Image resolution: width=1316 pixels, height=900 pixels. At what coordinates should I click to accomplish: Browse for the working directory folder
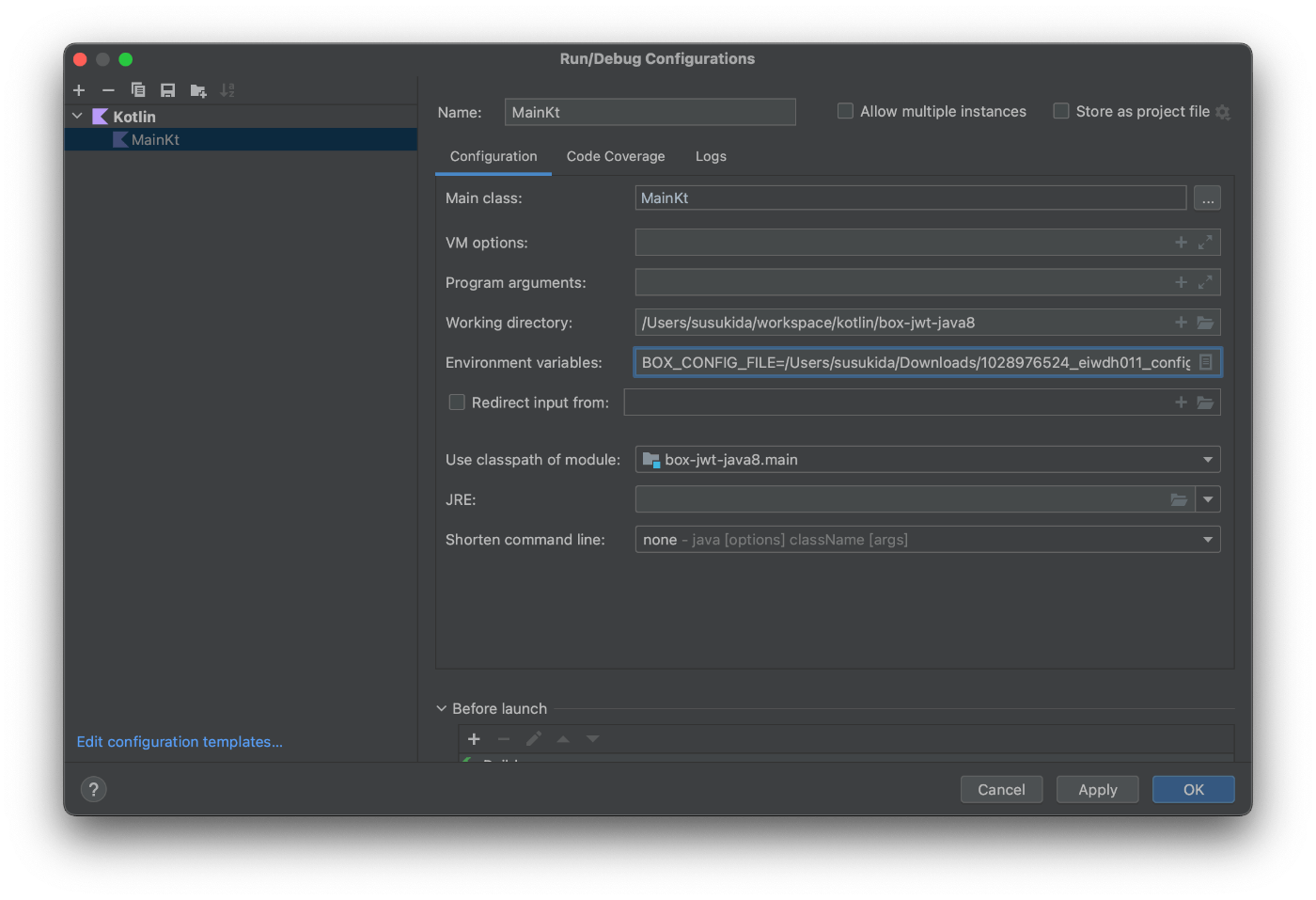(x=1205, y=323)
